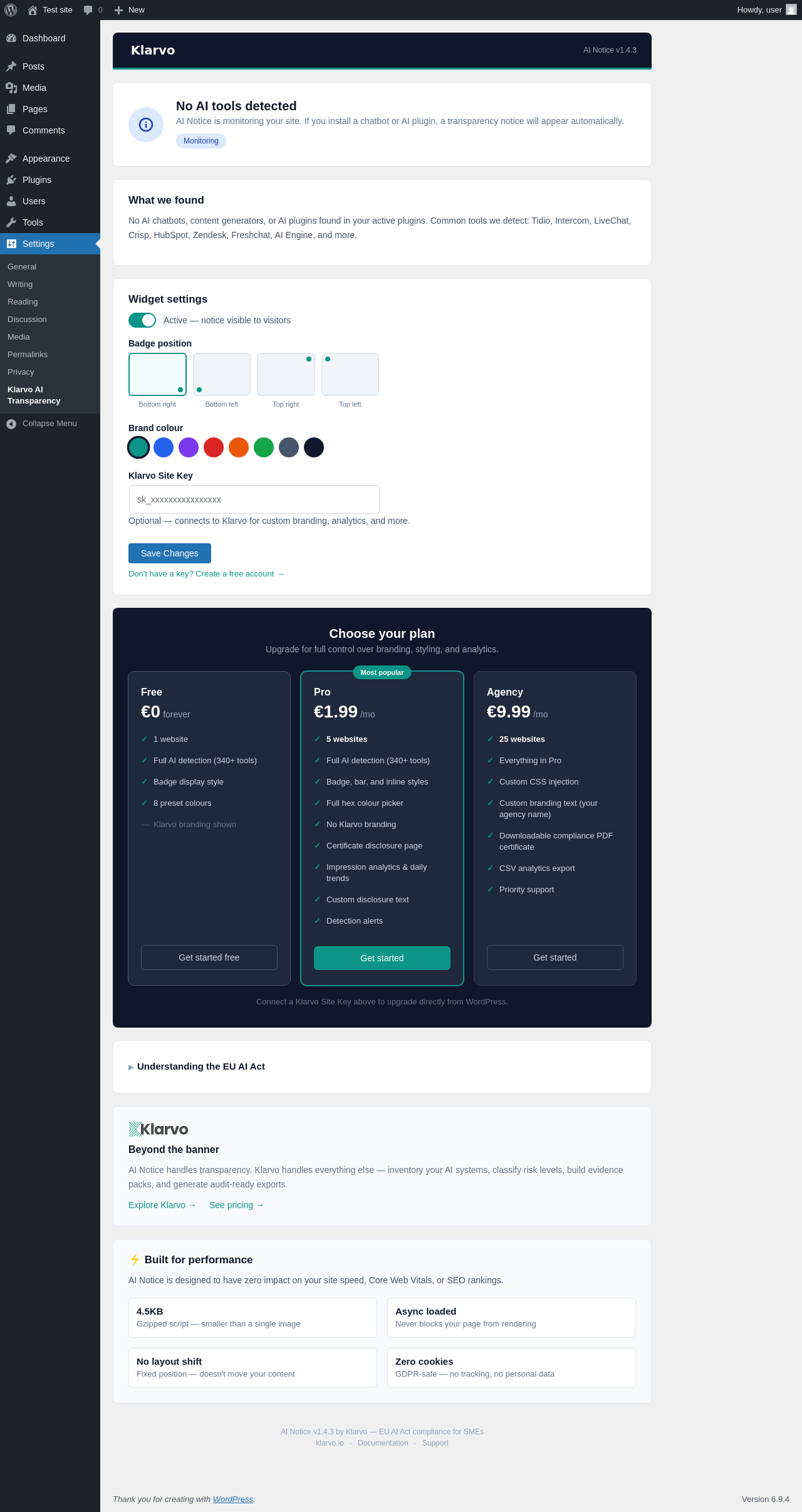Image resolution: width=802 pixels, height=1512 pixels.
Task: Click the user avatar icon
Action: (x=791, y=10)
